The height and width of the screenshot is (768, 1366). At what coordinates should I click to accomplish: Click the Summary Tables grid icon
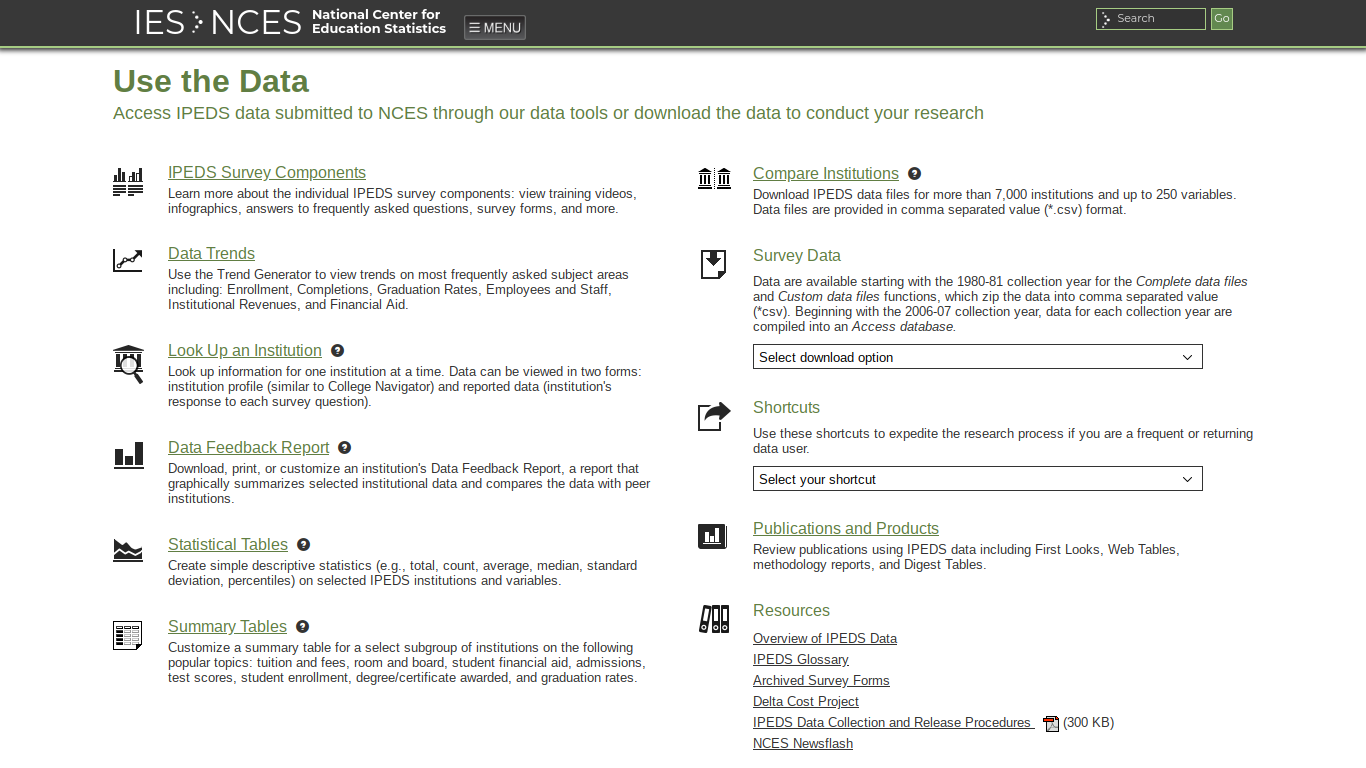click(x=128, y=635)
